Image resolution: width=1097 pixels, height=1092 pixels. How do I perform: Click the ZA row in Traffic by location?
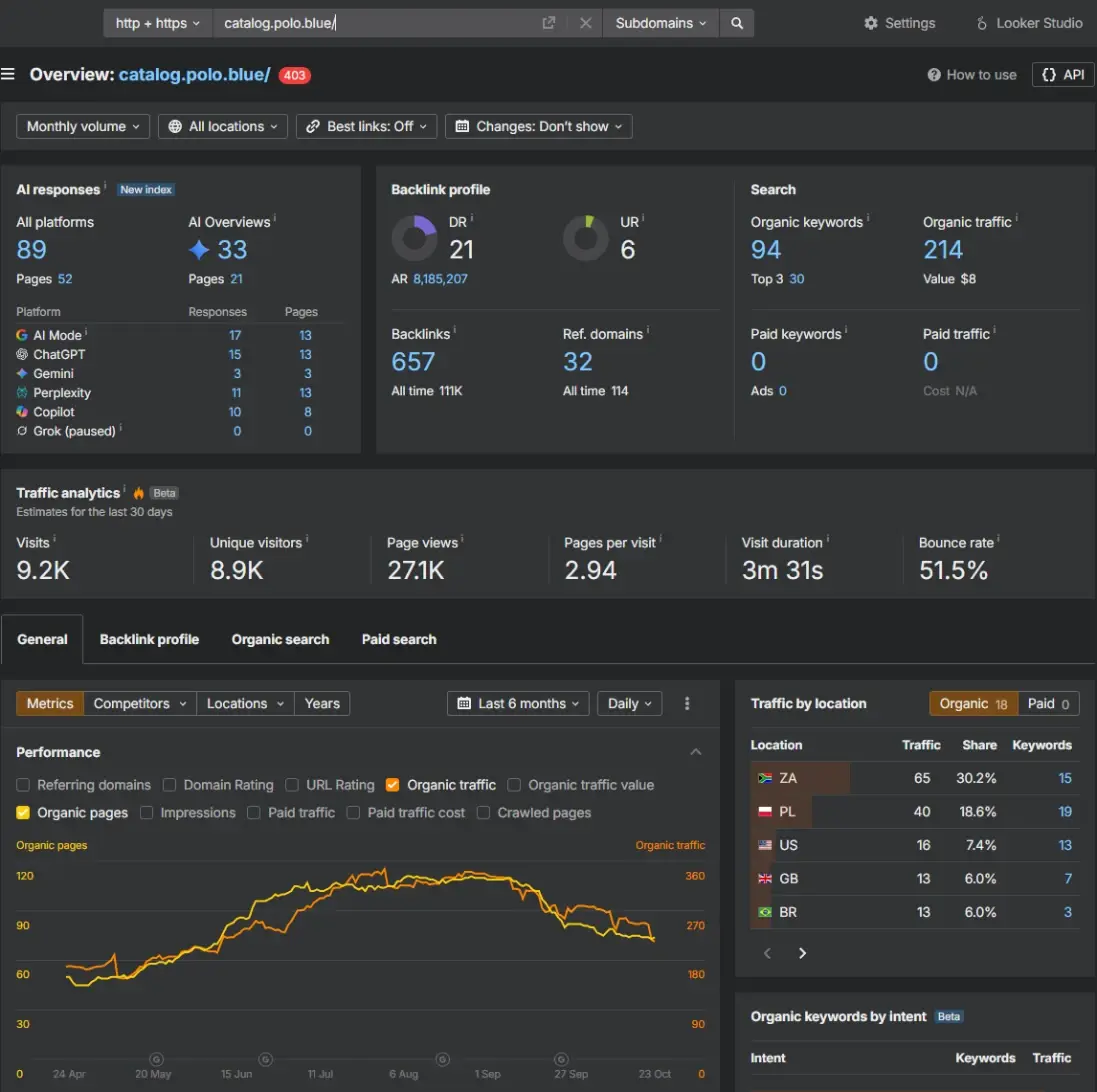tap(914, 778)
